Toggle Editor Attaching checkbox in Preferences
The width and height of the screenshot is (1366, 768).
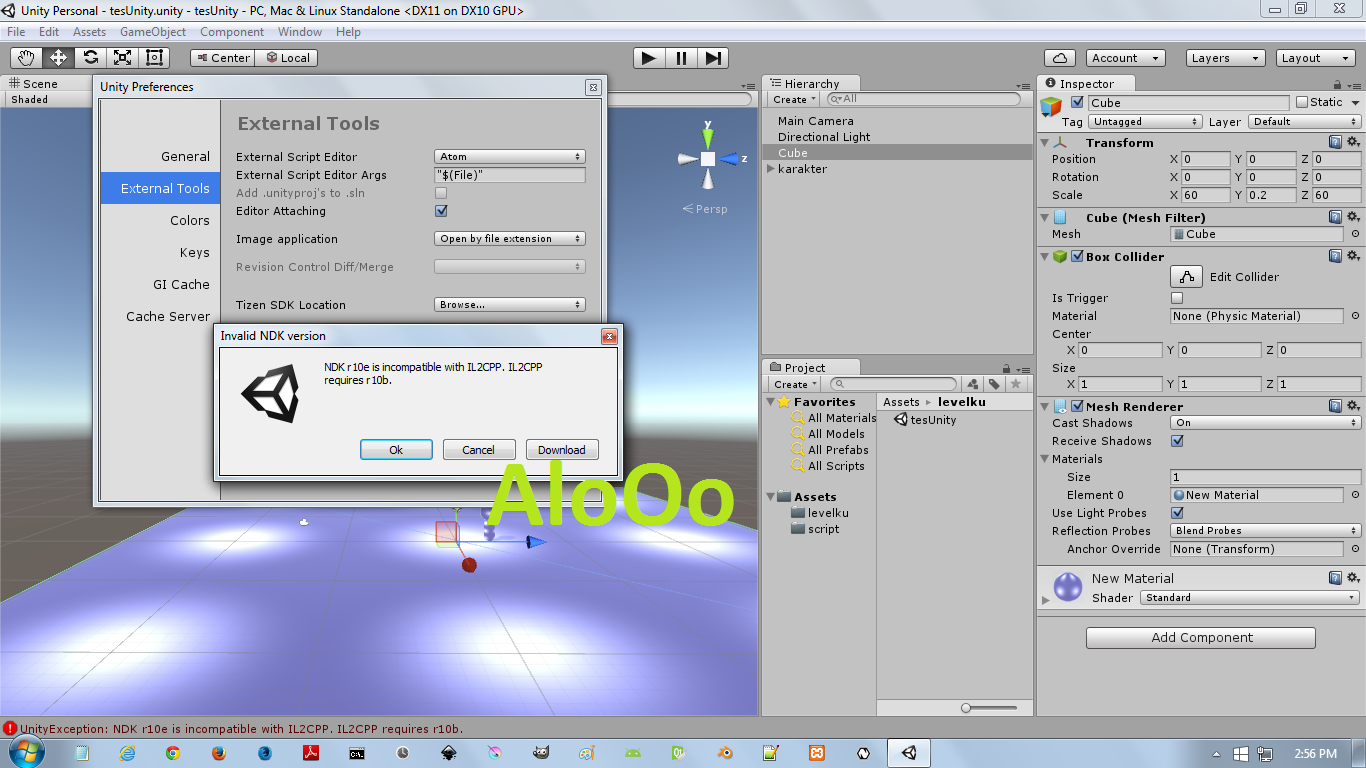(x=441, y=211)
